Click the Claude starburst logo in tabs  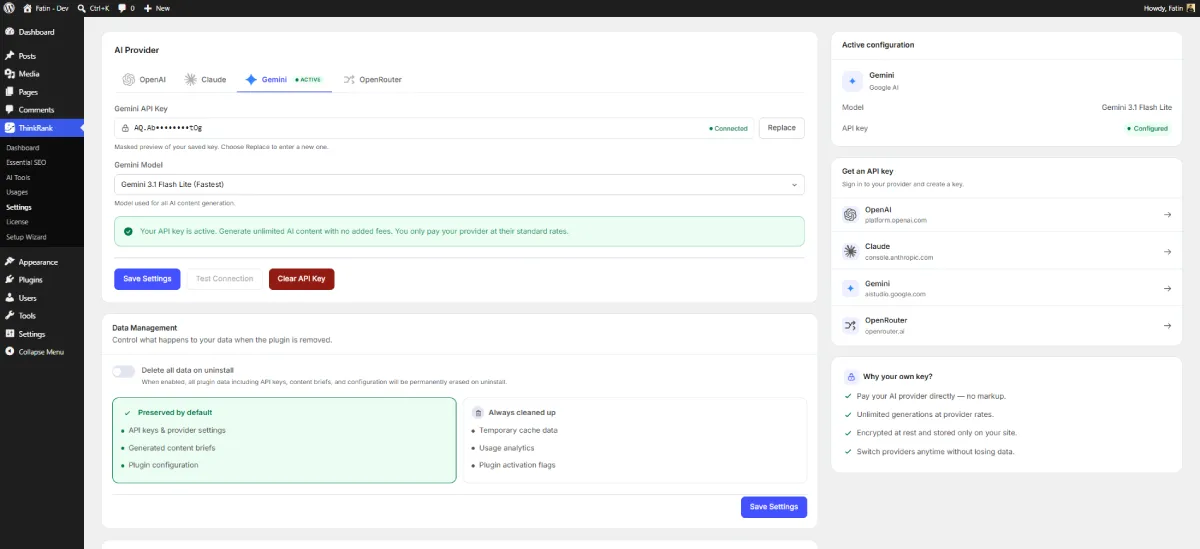click(191, 79)
